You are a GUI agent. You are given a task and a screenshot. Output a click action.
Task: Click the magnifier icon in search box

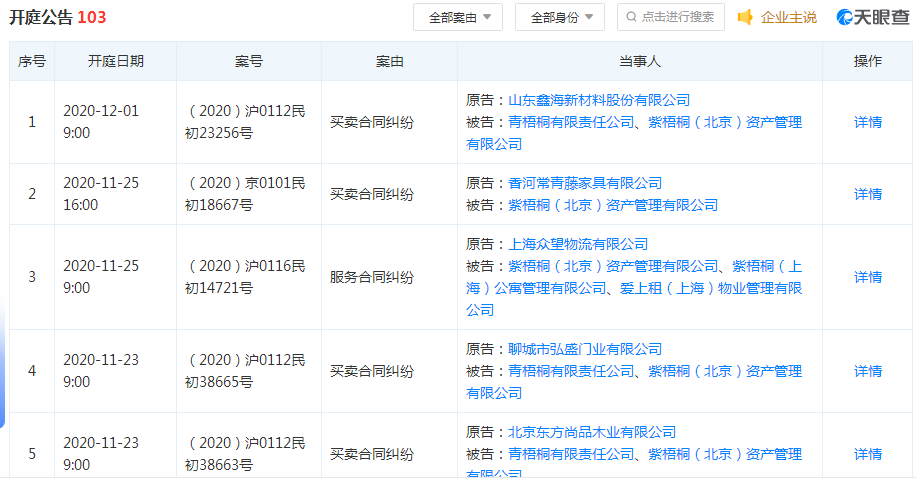coord(631,17)
